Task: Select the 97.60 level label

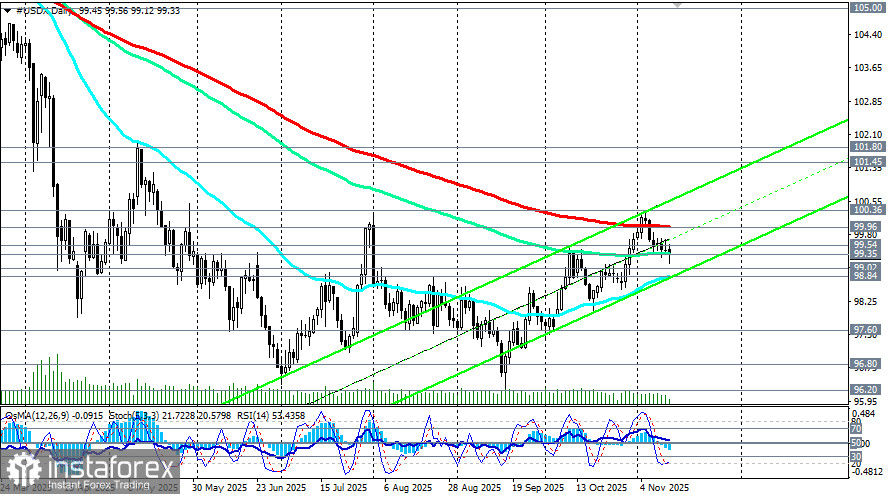Action: pyautogui.click(x=867, y=330)
